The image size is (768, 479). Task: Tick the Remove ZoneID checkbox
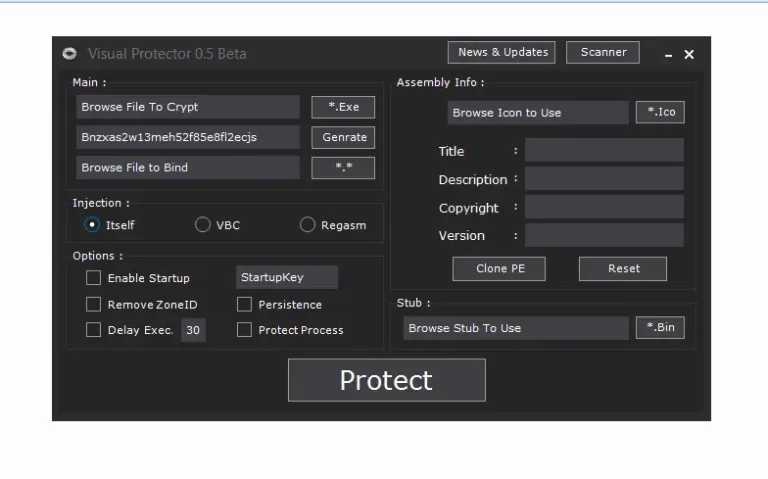[94, 304]
